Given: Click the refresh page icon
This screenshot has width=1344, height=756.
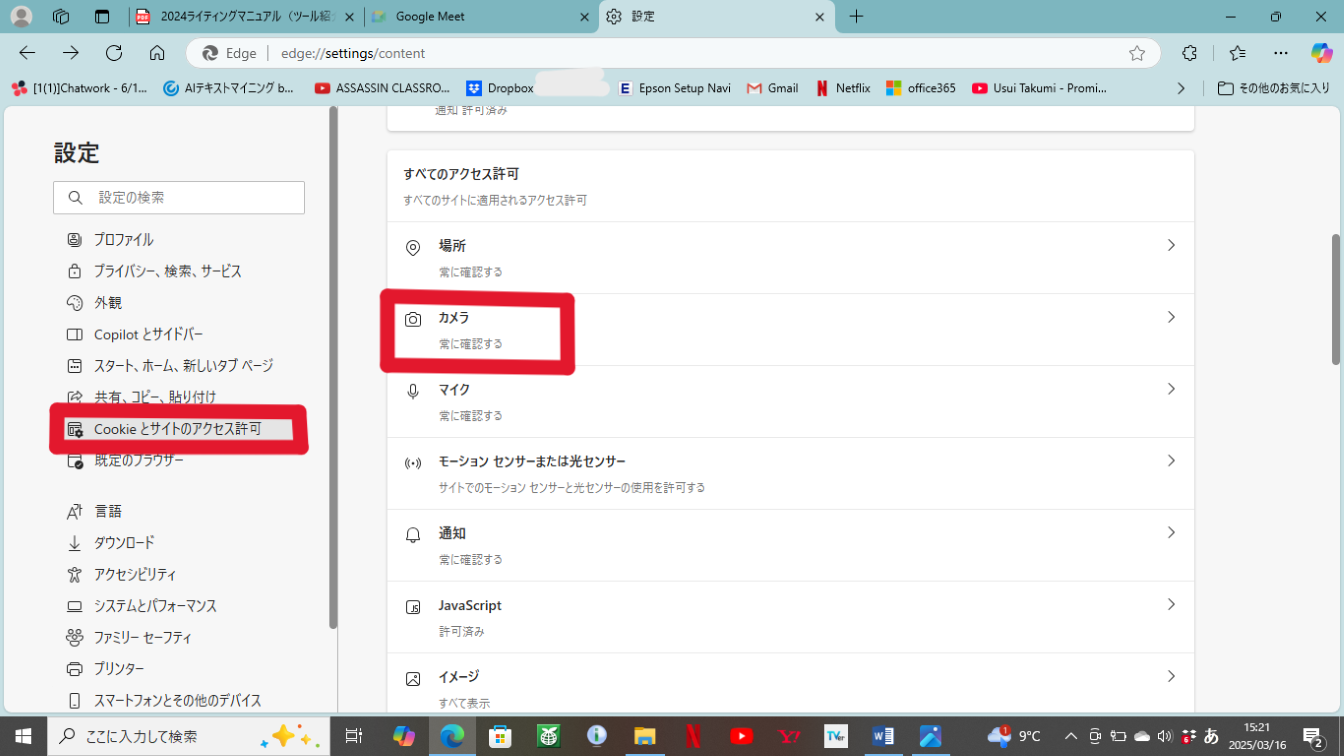Looking at the screenshot, I should click(x=114, y=53).
